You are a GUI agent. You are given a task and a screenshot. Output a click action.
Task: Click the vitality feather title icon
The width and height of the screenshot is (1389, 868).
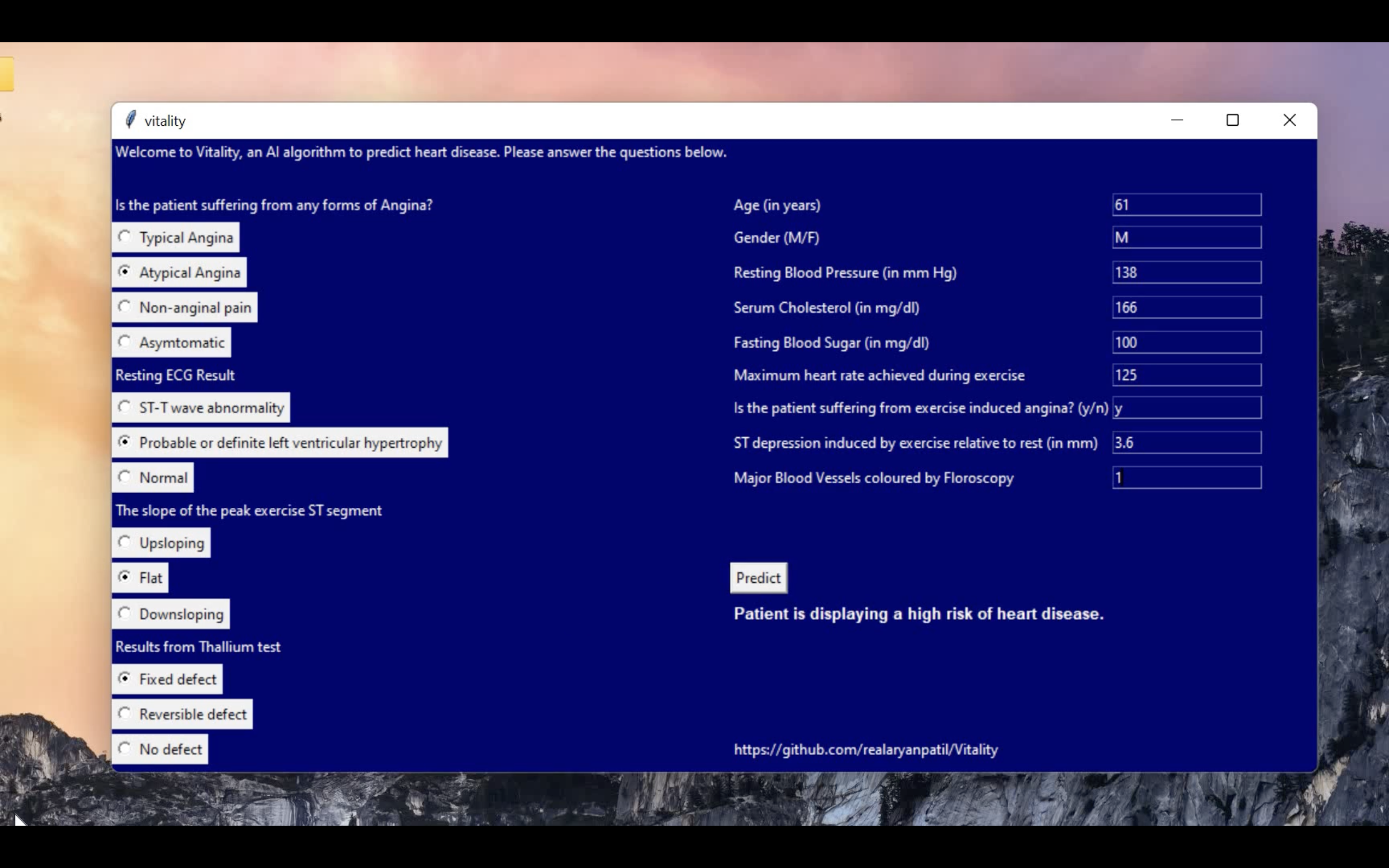pos(131,120)
